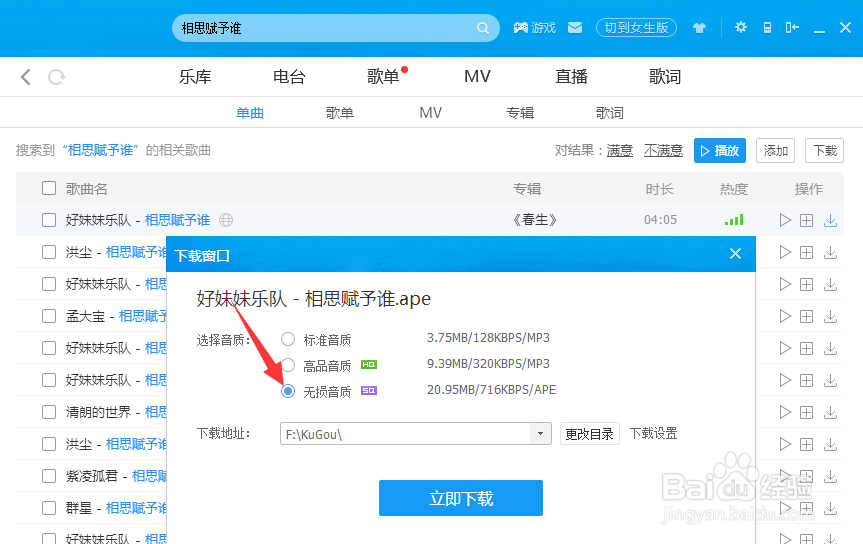
Task: Open the 歌单 main tab
Action: click(x=383, y=77)
